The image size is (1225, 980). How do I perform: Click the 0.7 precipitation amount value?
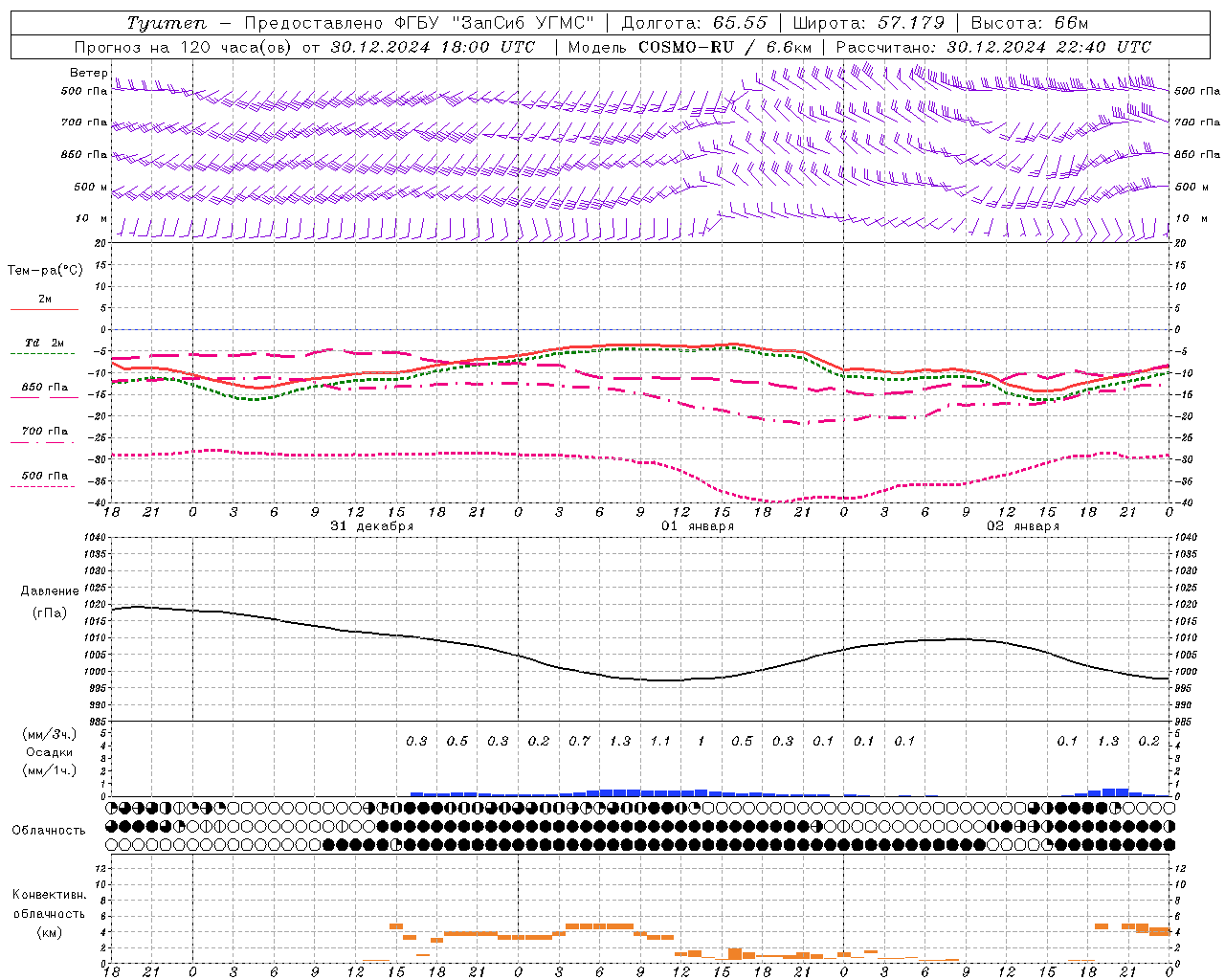click(579, 741)
